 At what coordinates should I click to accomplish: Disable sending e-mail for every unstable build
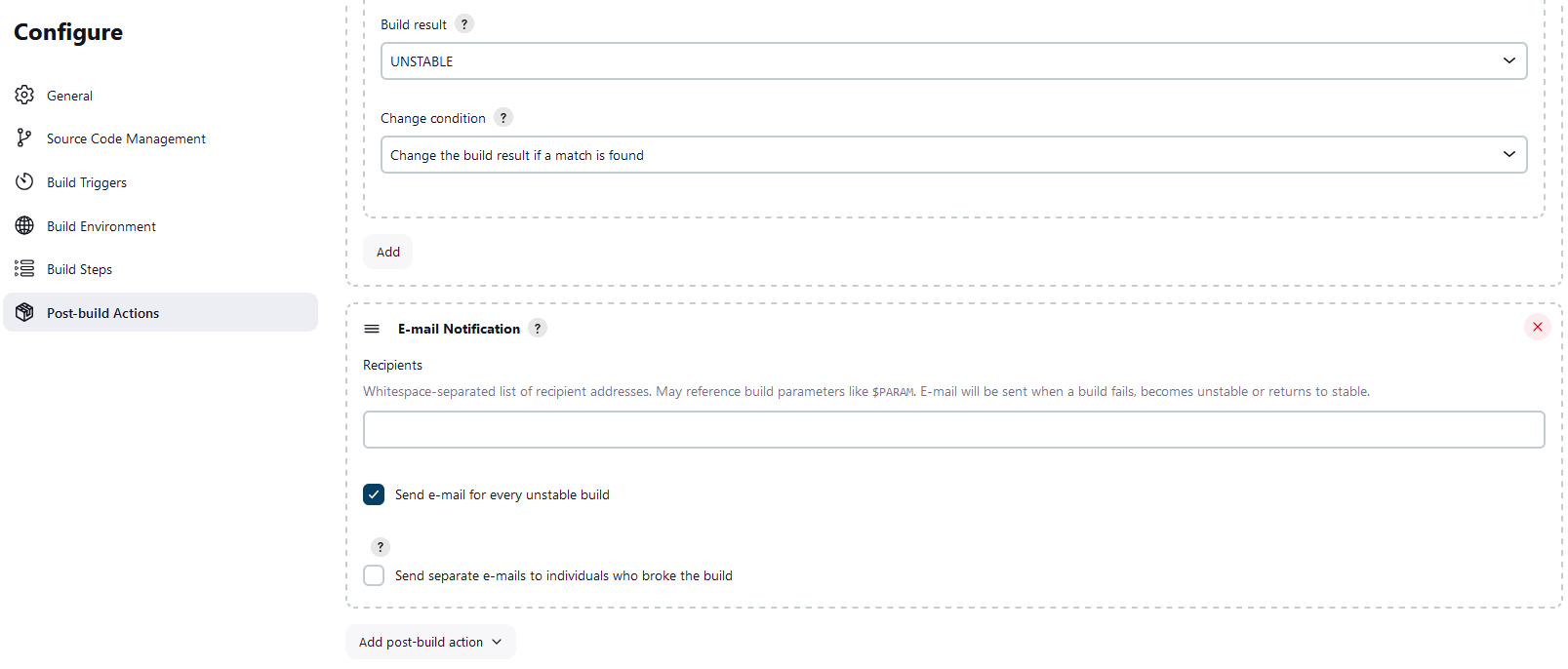(374, 494)
